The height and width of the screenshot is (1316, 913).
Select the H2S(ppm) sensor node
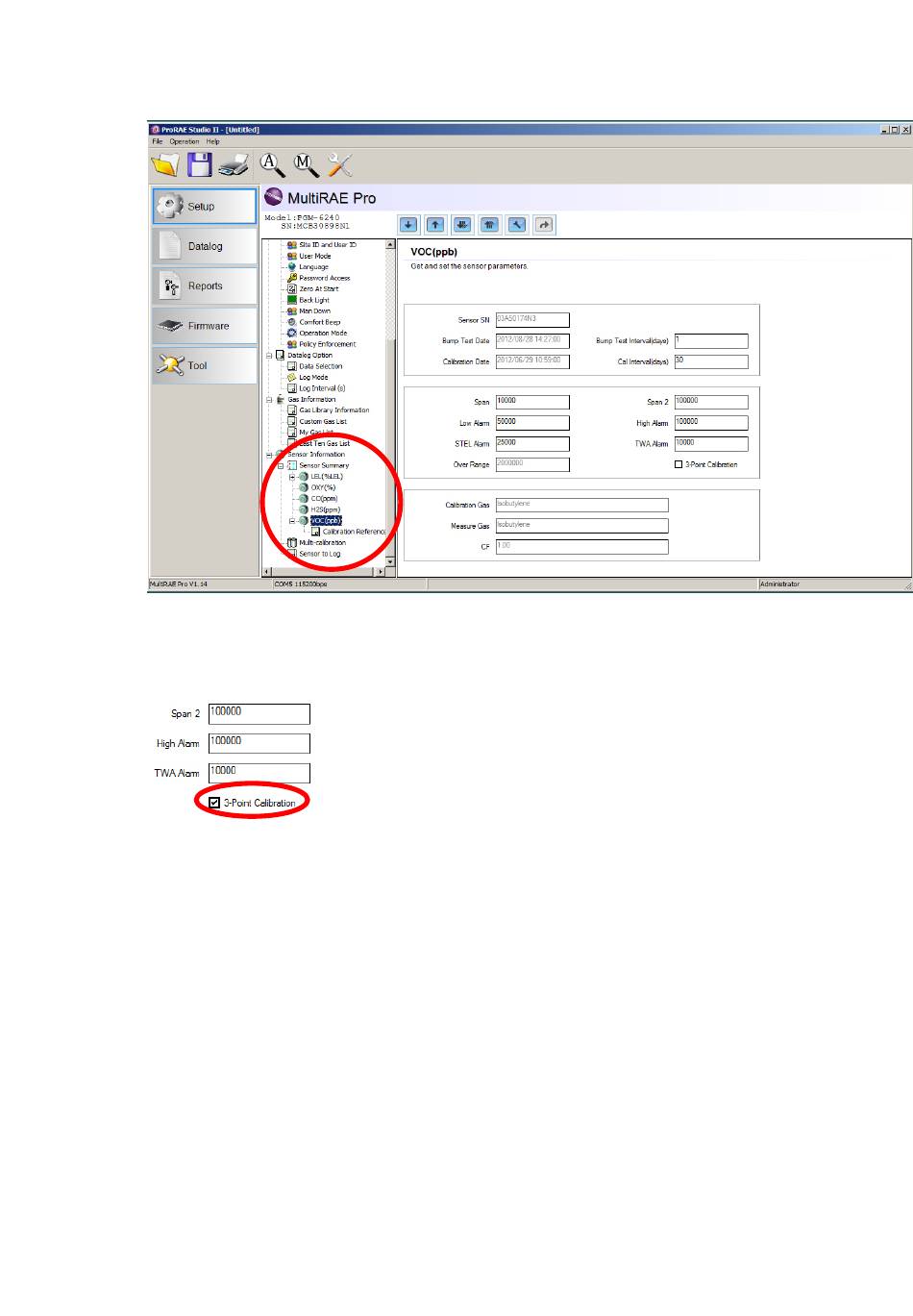(325, 509)
